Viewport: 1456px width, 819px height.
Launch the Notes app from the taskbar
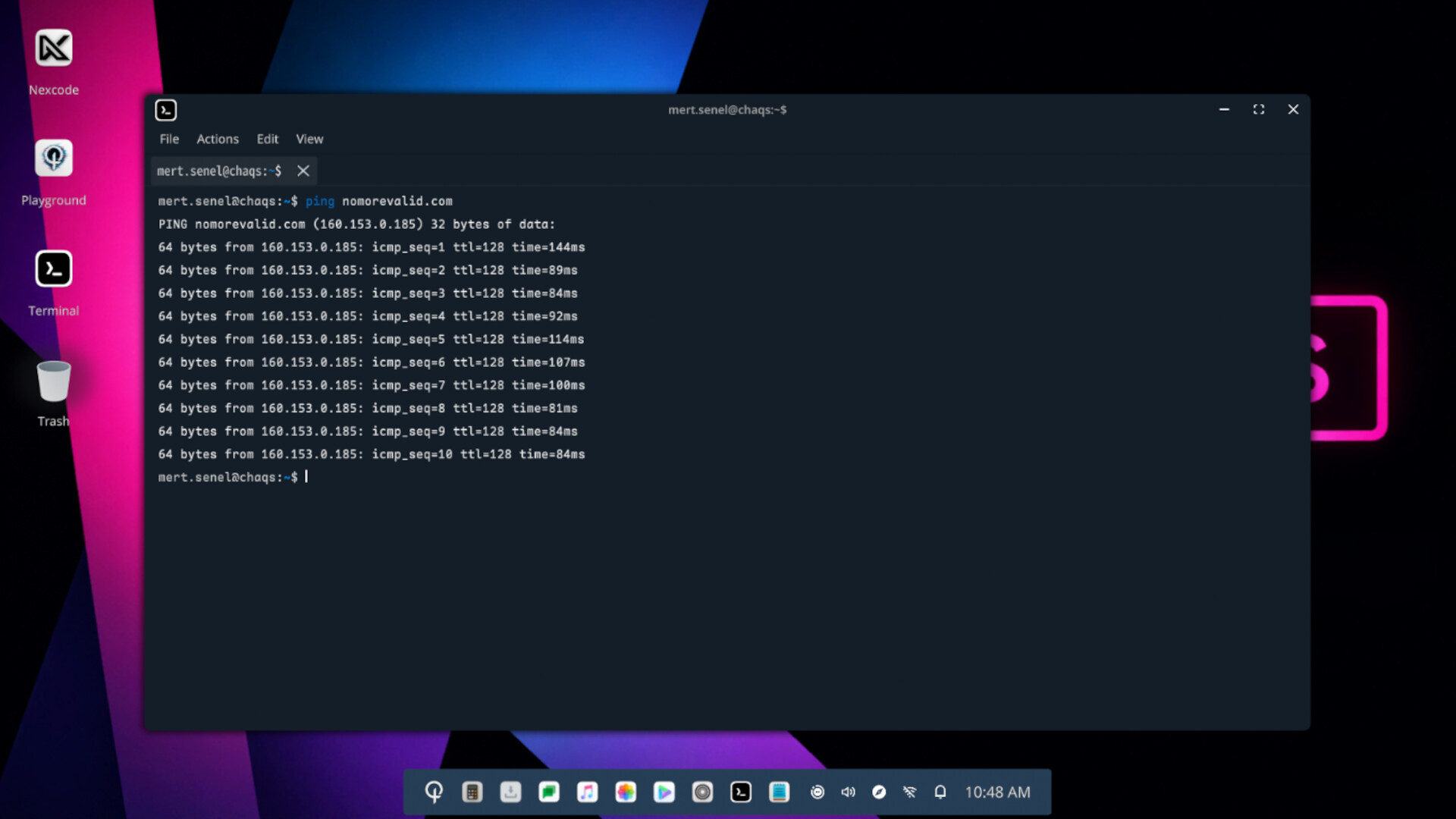pyautogui.click(x=780, y=792)
